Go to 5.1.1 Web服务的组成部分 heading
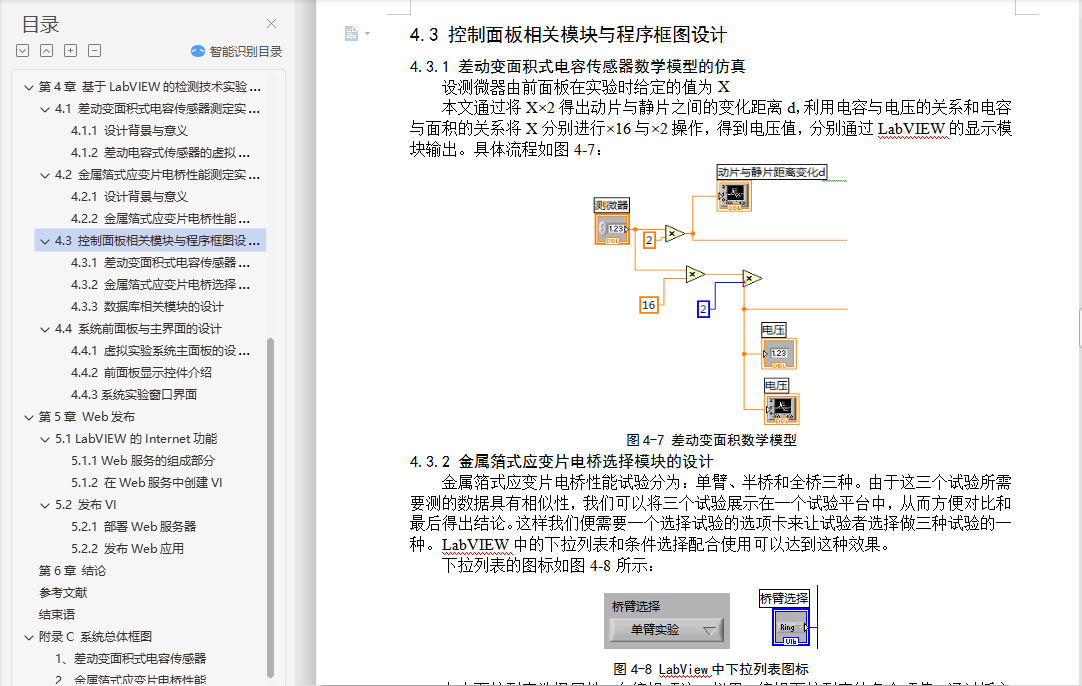Screen dimensions: 1082x686 143,460
